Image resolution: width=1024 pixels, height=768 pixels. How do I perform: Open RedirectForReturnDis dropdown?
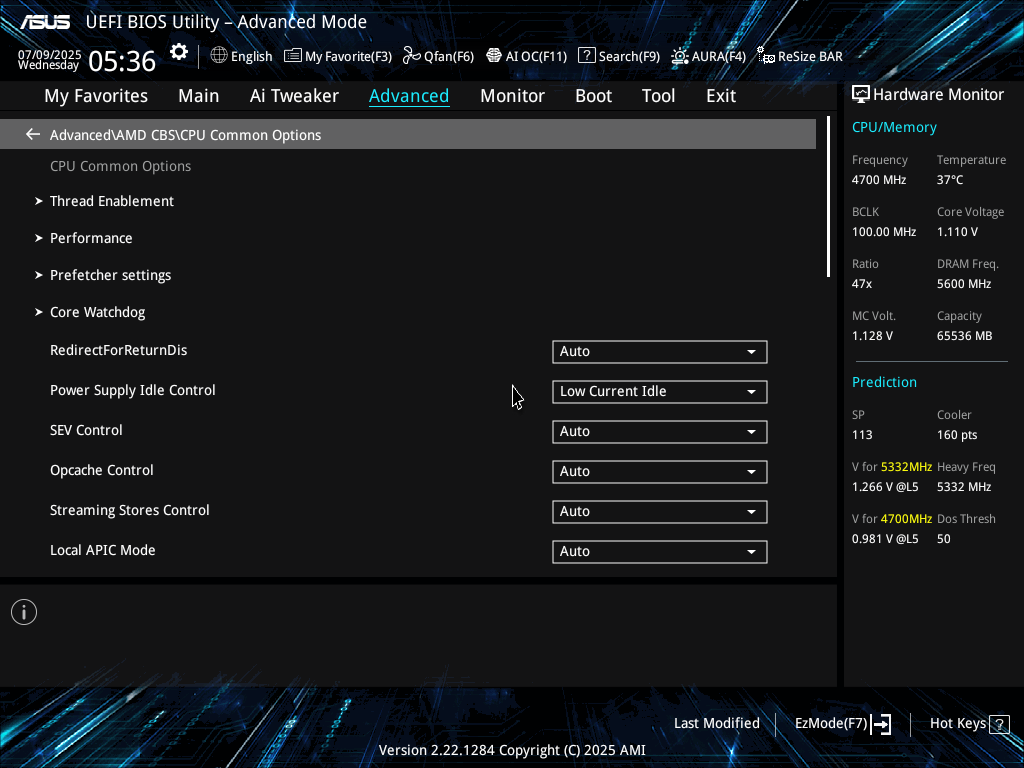[659, 352]
